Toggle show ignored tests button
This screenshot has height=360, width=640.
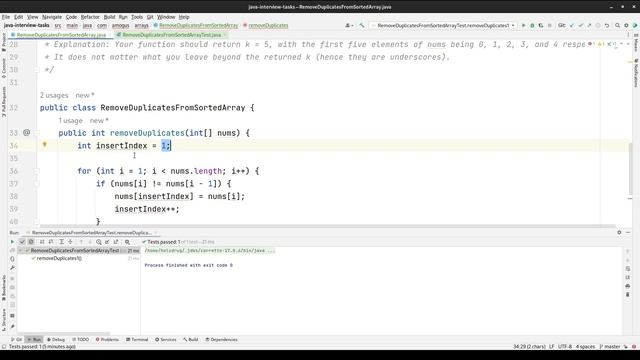pos(31,242)
